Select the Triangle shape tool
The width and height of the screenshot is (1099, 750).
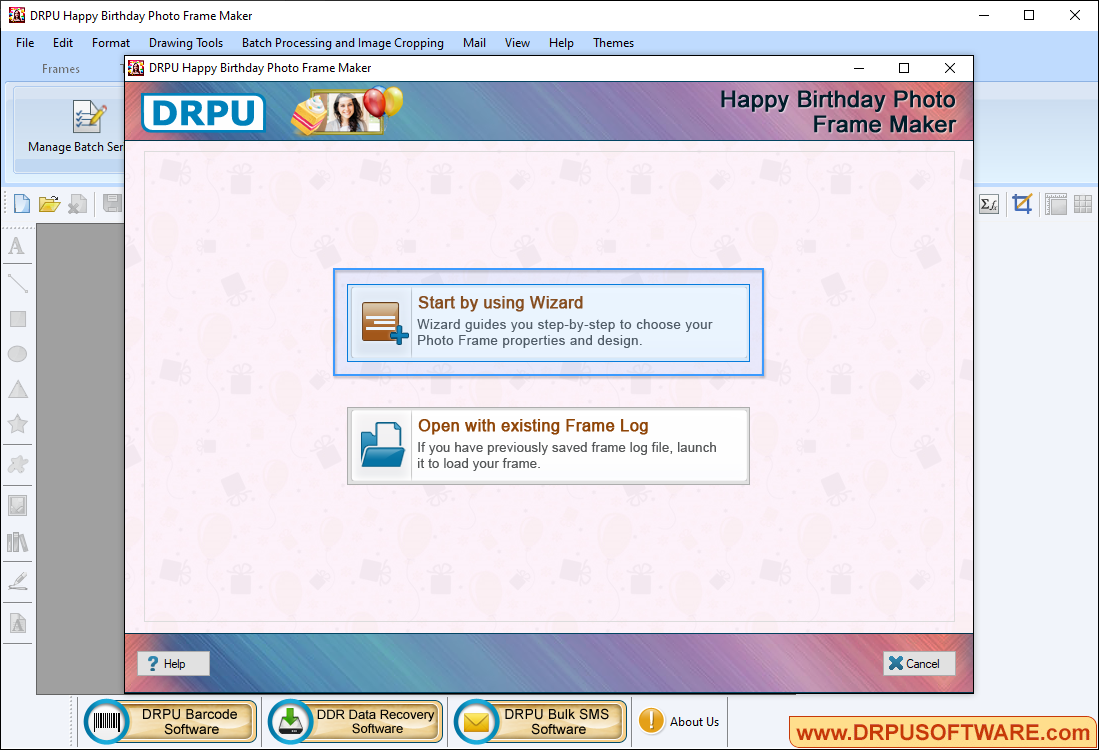(x=16, y=389)
